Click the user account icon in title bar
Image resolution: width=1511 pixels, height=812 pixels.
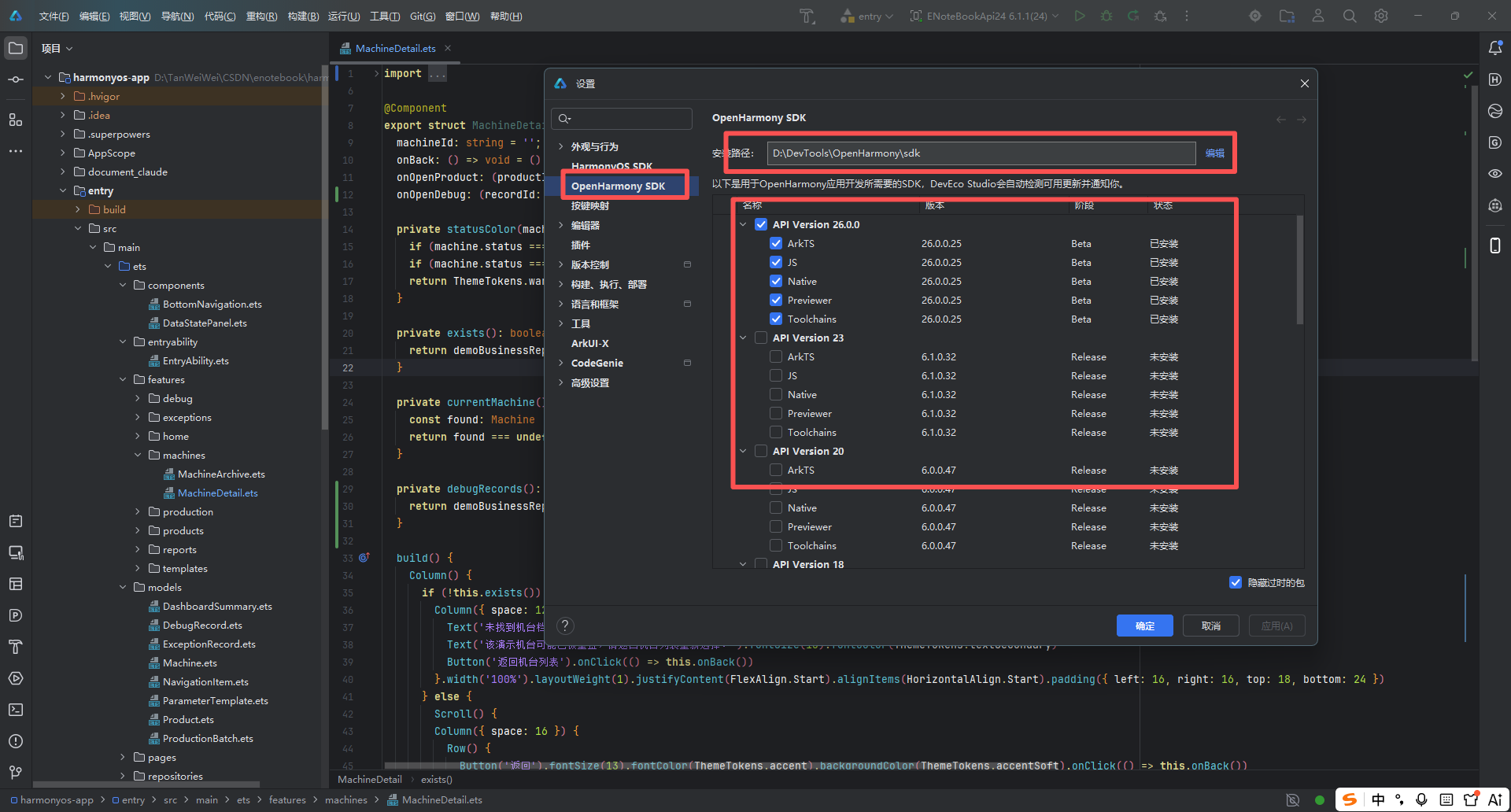1318,16
